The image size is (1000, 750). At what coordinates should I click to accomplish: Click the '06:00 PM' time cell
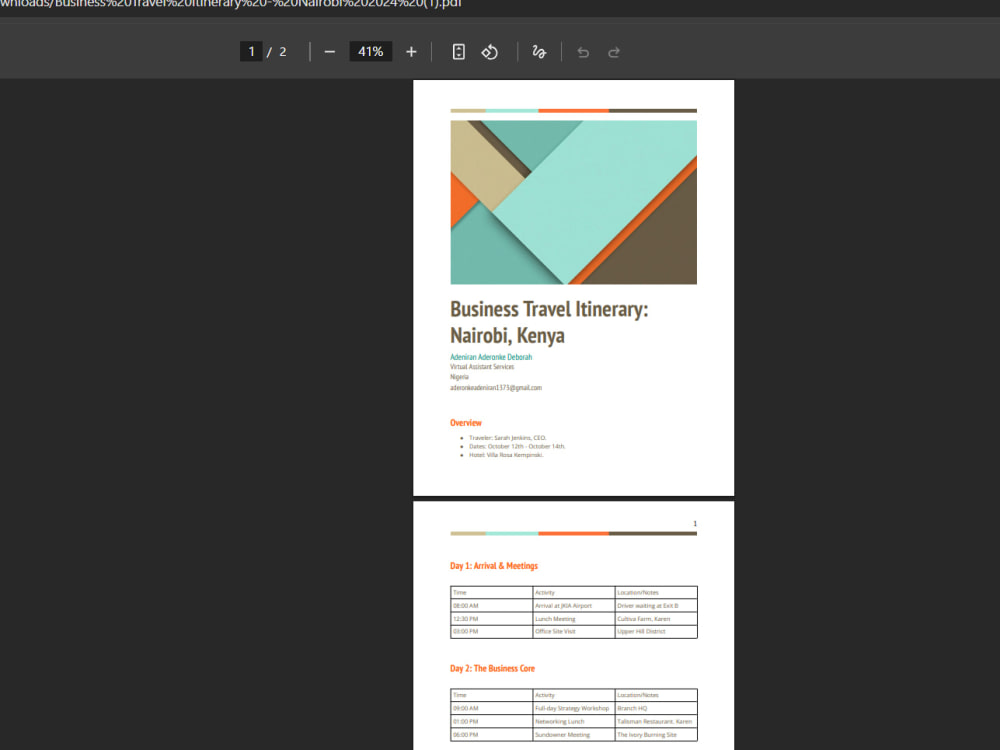[492, 735]
